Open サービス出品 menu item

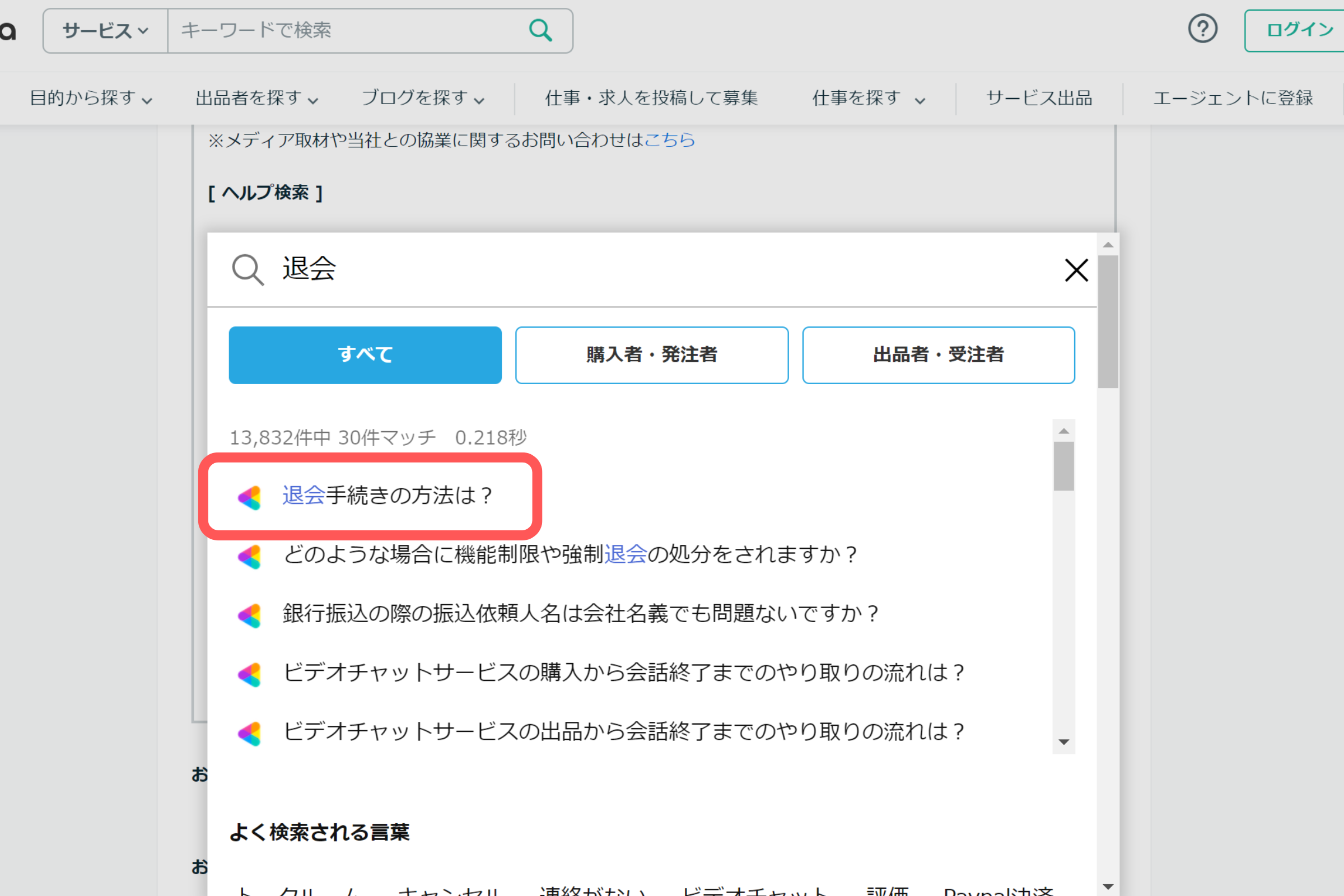coord(1039,99)
